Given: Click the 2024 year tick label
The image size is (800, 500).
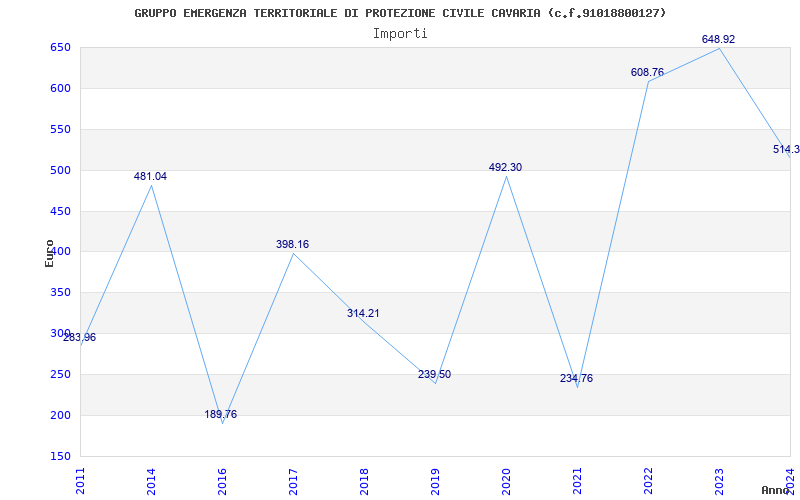Looking at the screenshot, I should (x=790, y=481).
